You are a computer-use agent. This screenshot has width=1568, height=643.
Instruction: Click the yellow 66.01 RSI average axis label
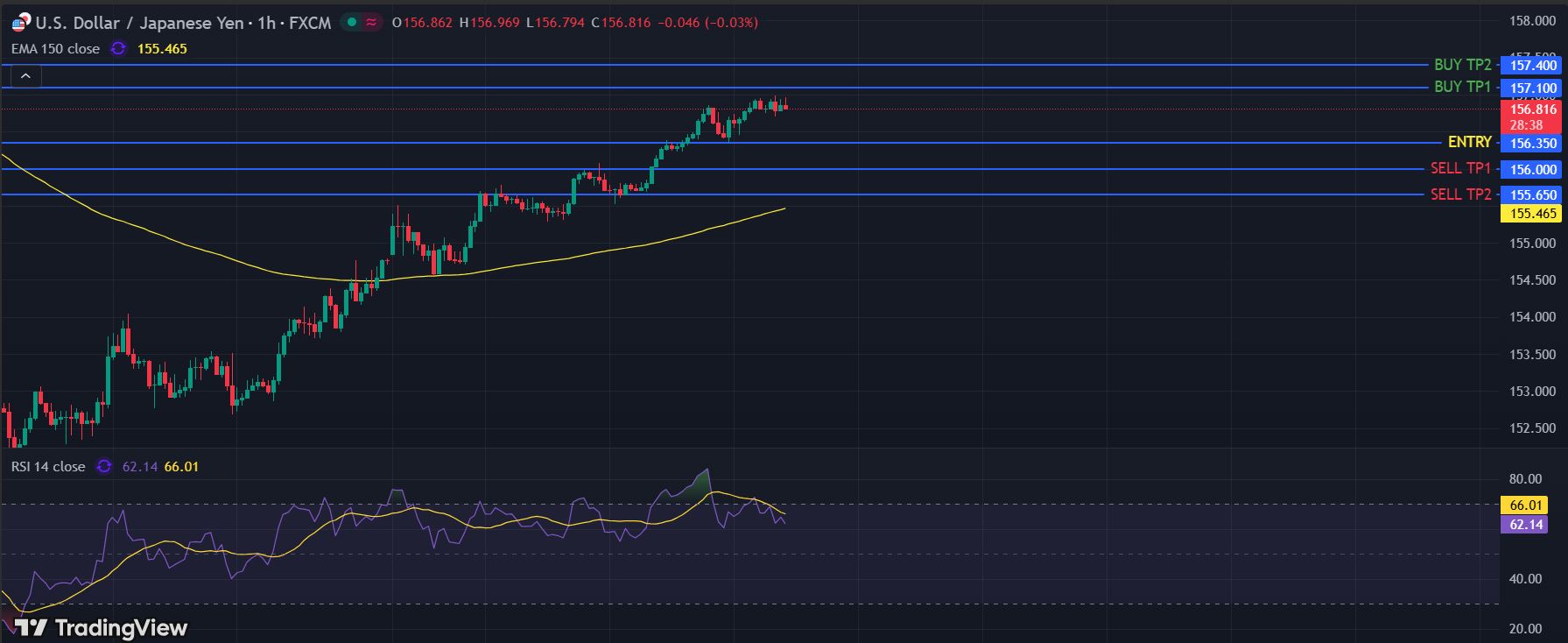tap(1525, 505)
